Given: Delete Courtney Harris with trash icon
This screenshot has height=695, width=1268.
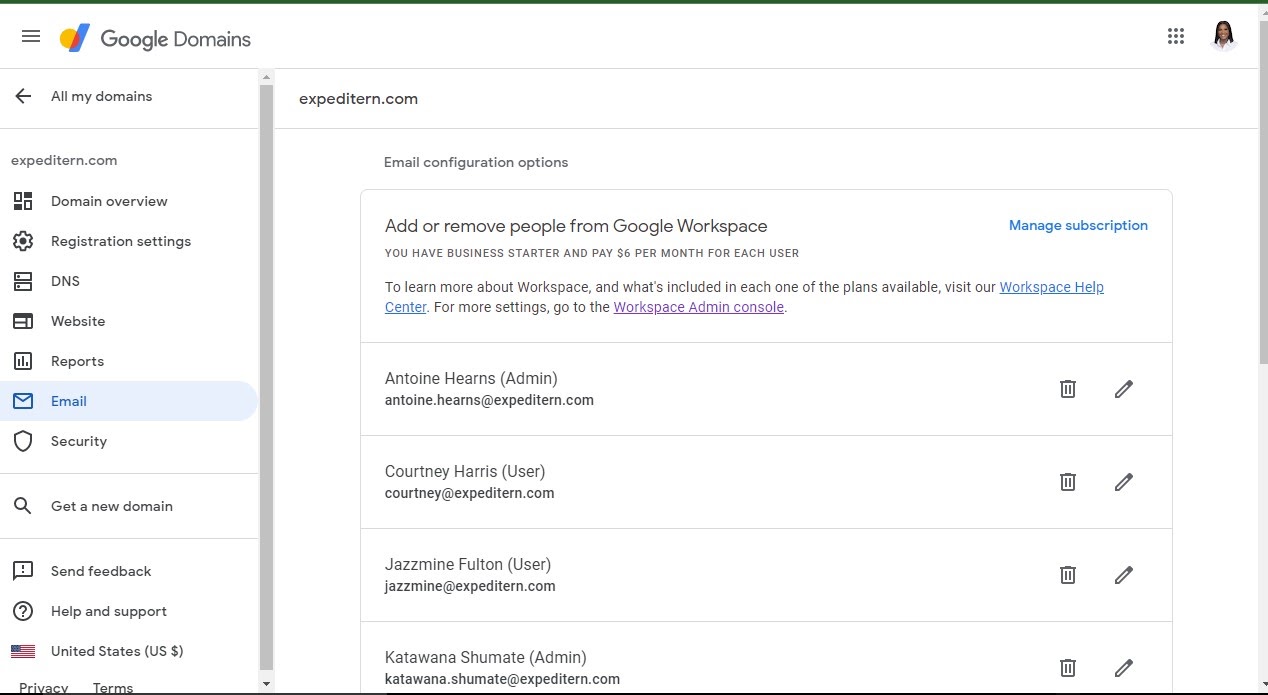Looking at the screenshot, I should click(1068, 482).
